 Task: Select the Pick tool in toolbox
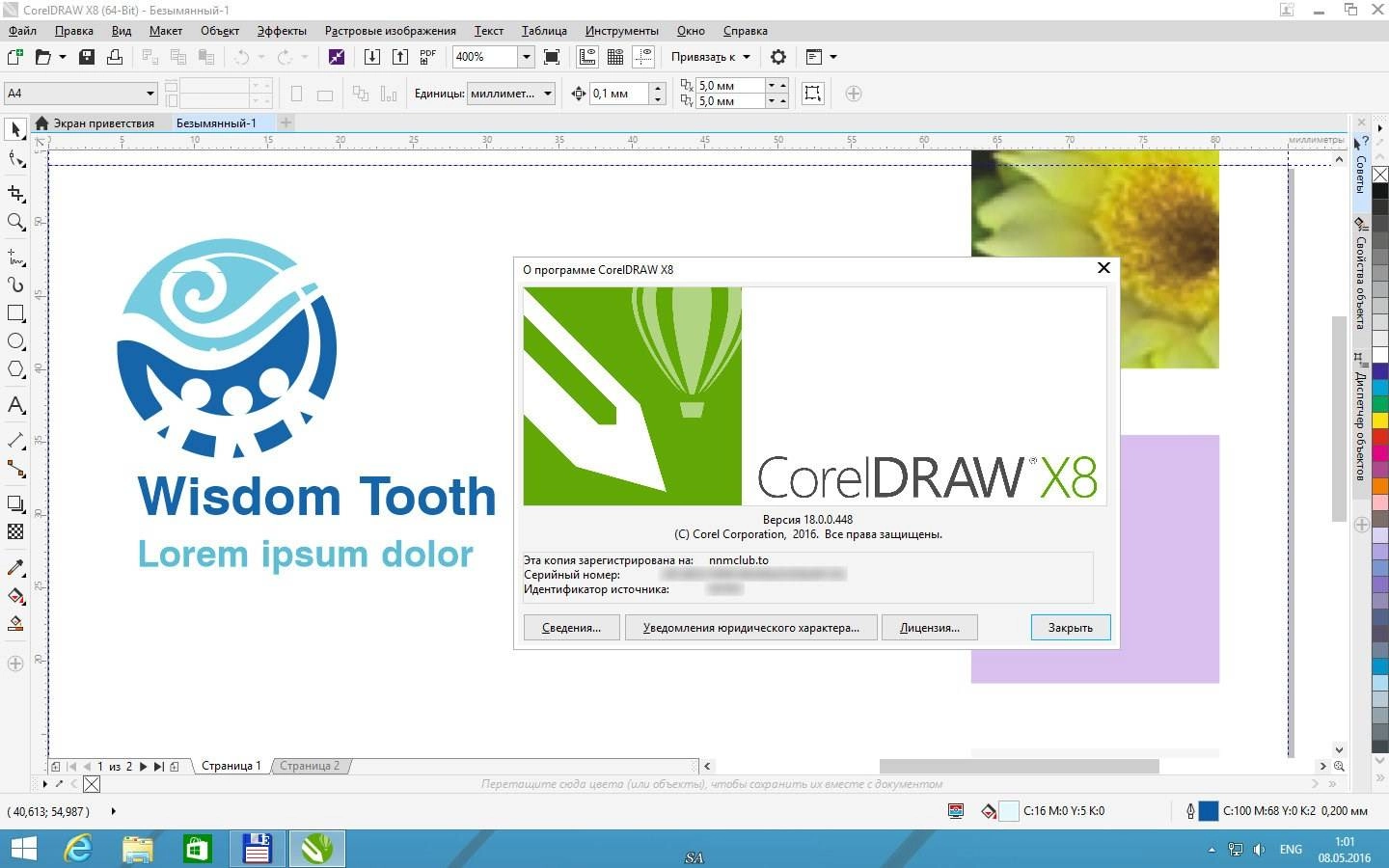pos(15,129)
